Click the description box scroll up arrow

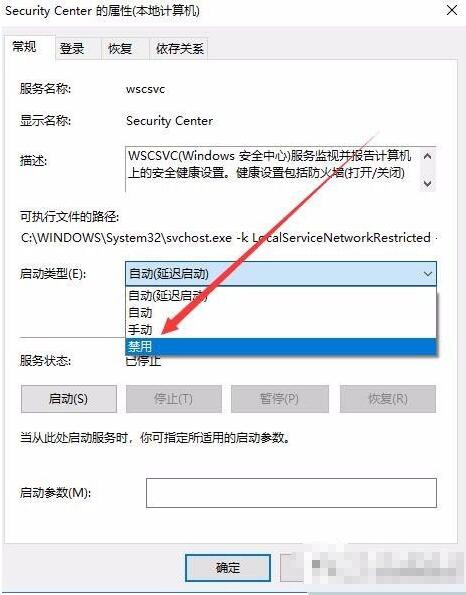[428, 156]
